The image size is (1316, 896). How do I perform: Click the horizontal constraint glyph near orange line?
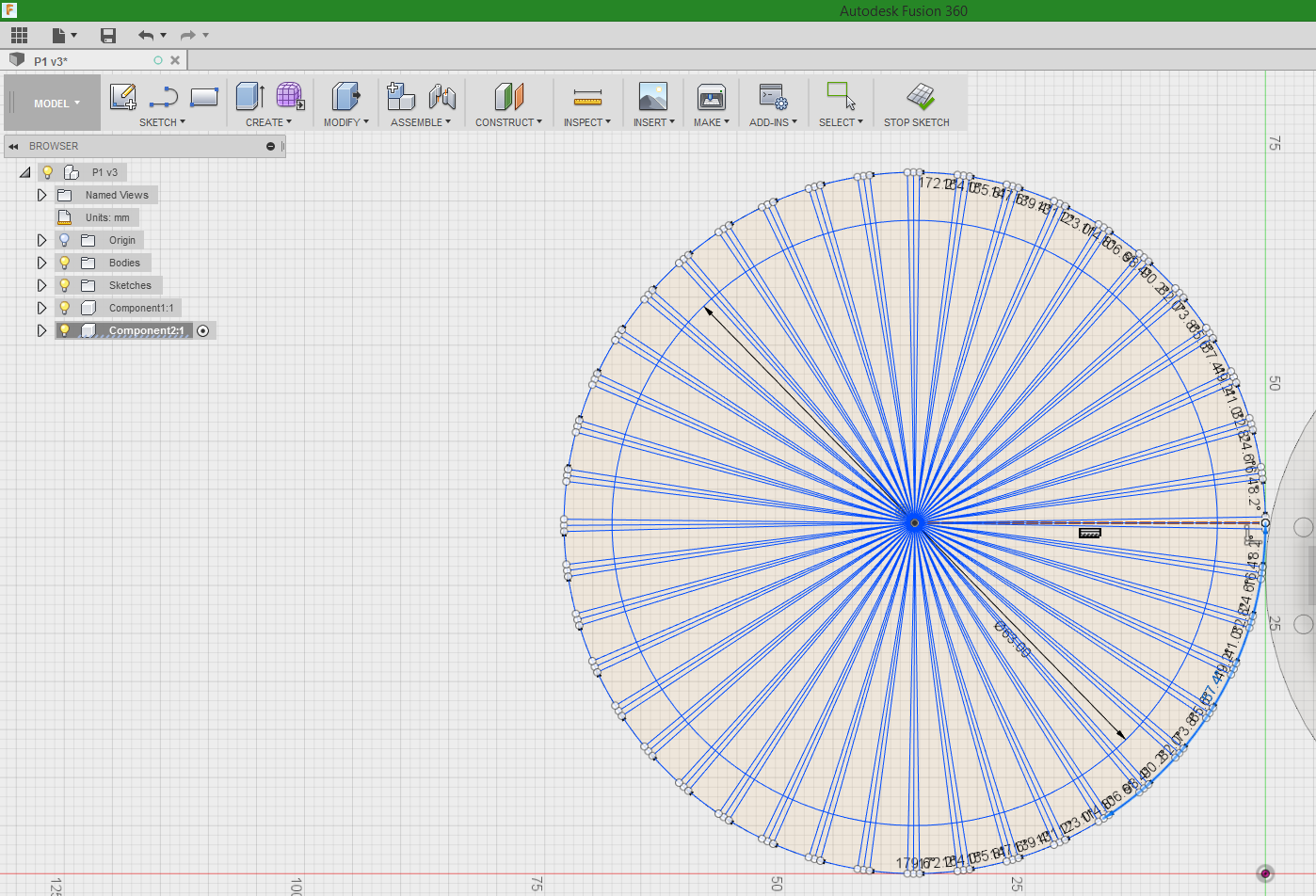tap(1089, 533)
